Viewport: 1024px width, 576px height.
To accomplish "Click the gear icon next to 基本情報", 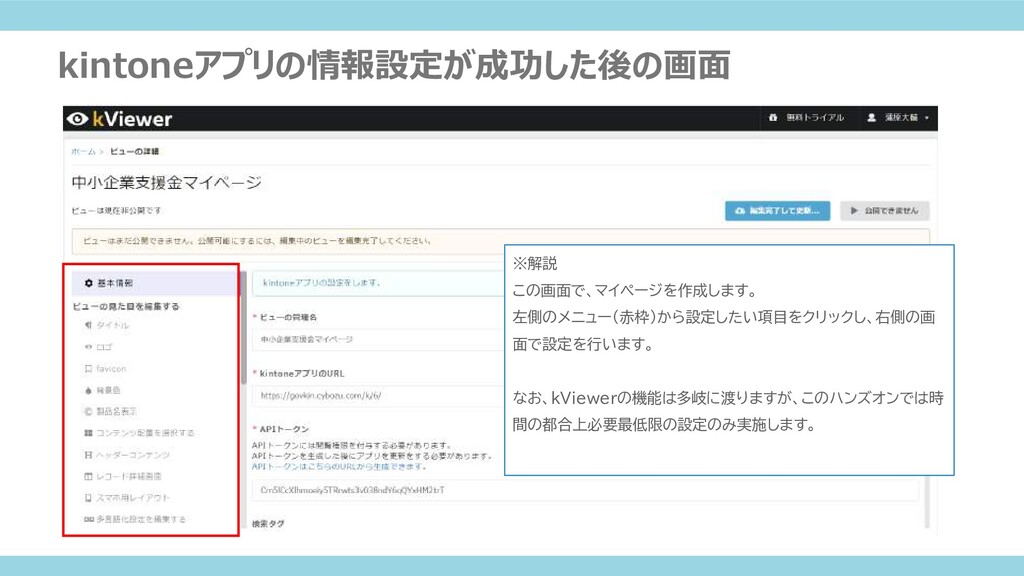I will coord(89,283).
